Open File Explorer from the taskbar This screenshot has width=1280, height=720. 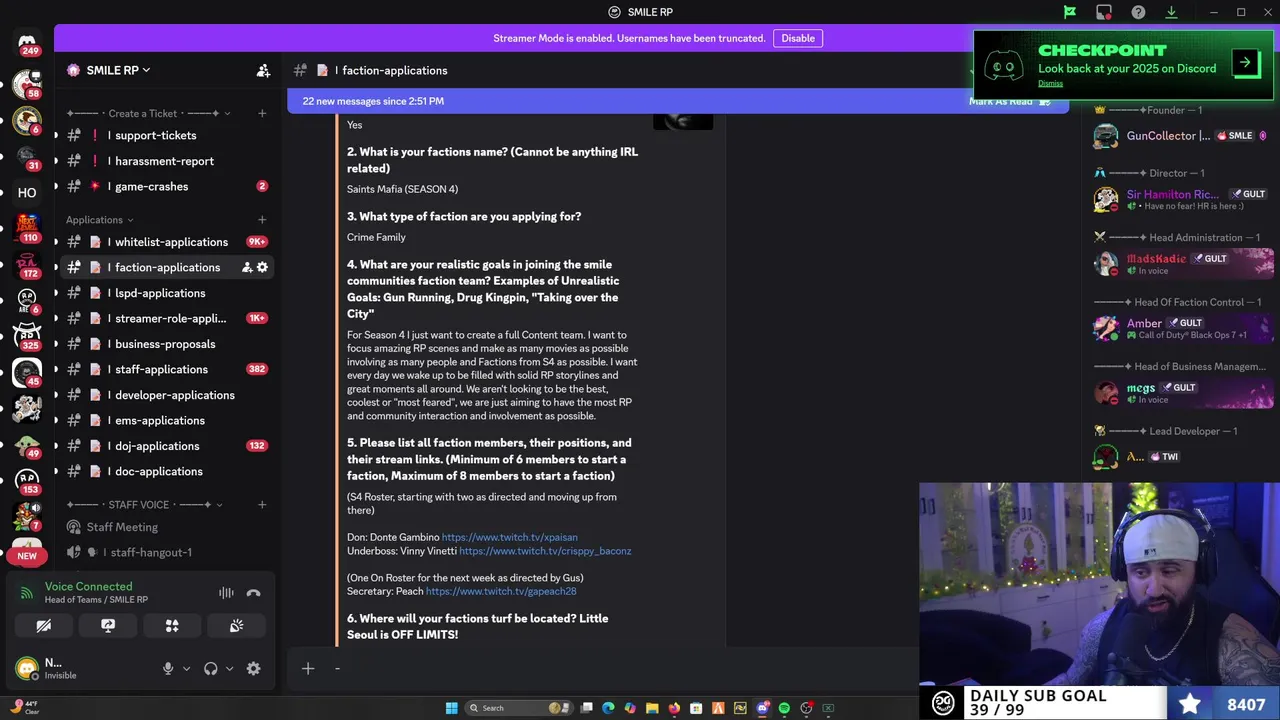(652, 708)
